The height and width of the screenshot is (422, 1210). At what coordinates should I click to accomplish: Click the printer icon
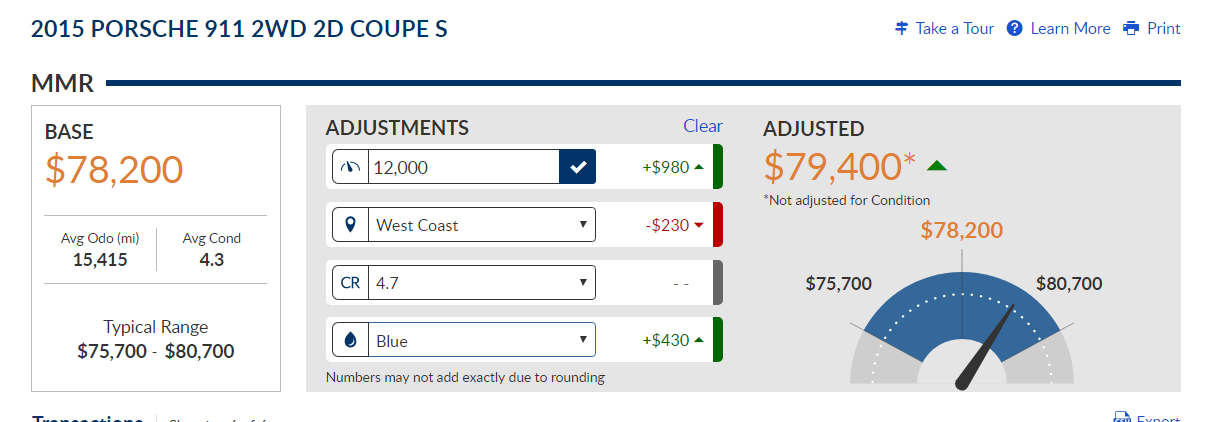pos(1131,28)
